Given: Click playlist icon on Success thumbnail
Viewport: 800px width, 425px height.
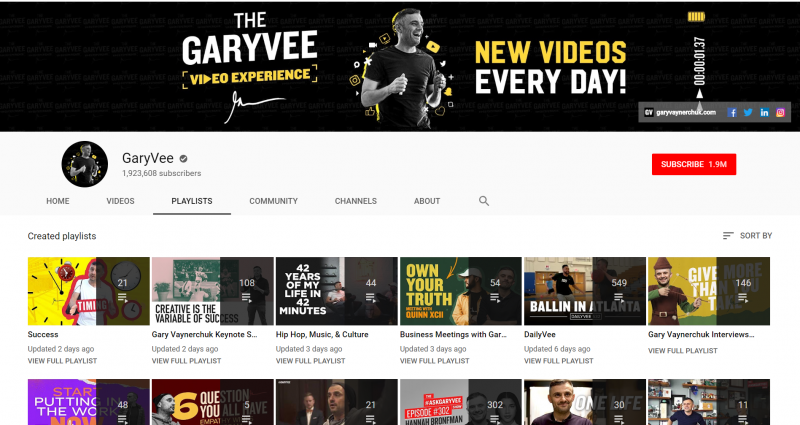Looking at the screenshot, I should [122, 297].
